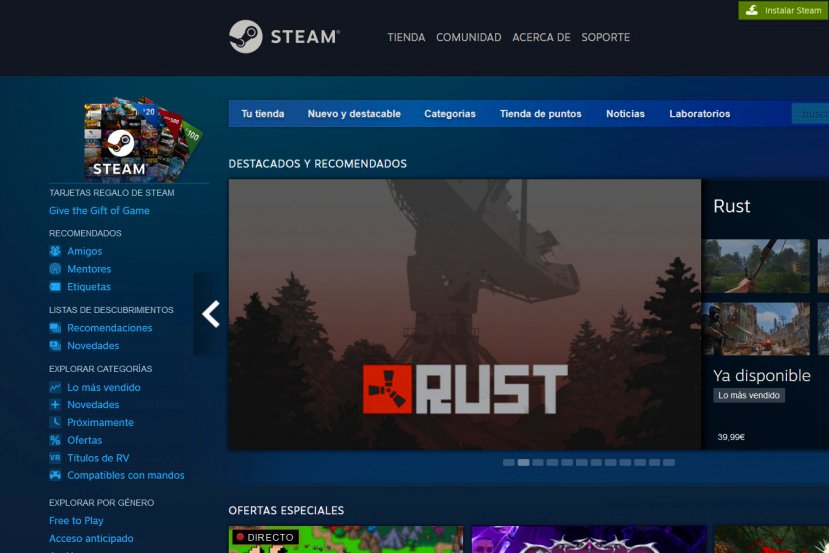Click the Lo más vendido chart icon
Screen dimensions: 829x553
coord(55,387)
